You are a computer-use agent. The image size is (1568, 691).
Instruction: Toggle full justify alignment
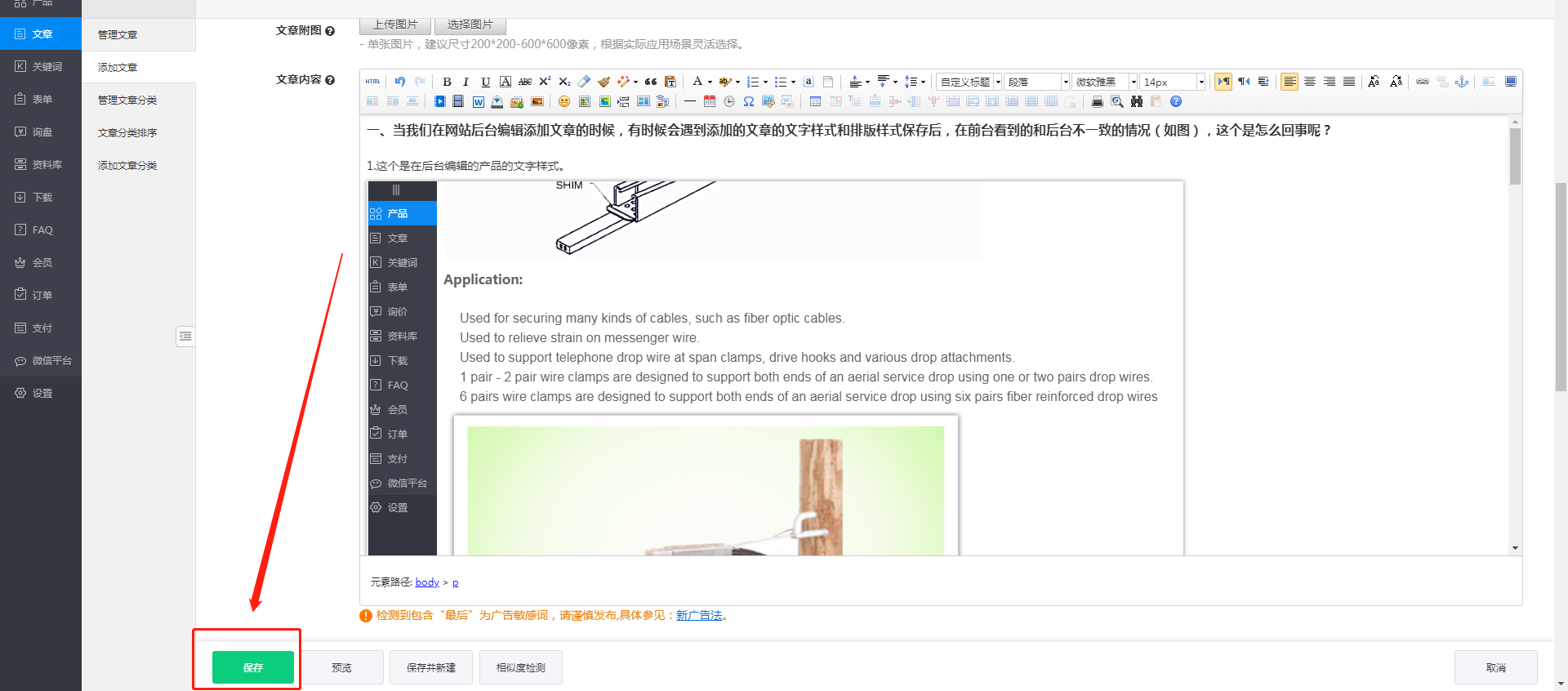coord(1349,82)
